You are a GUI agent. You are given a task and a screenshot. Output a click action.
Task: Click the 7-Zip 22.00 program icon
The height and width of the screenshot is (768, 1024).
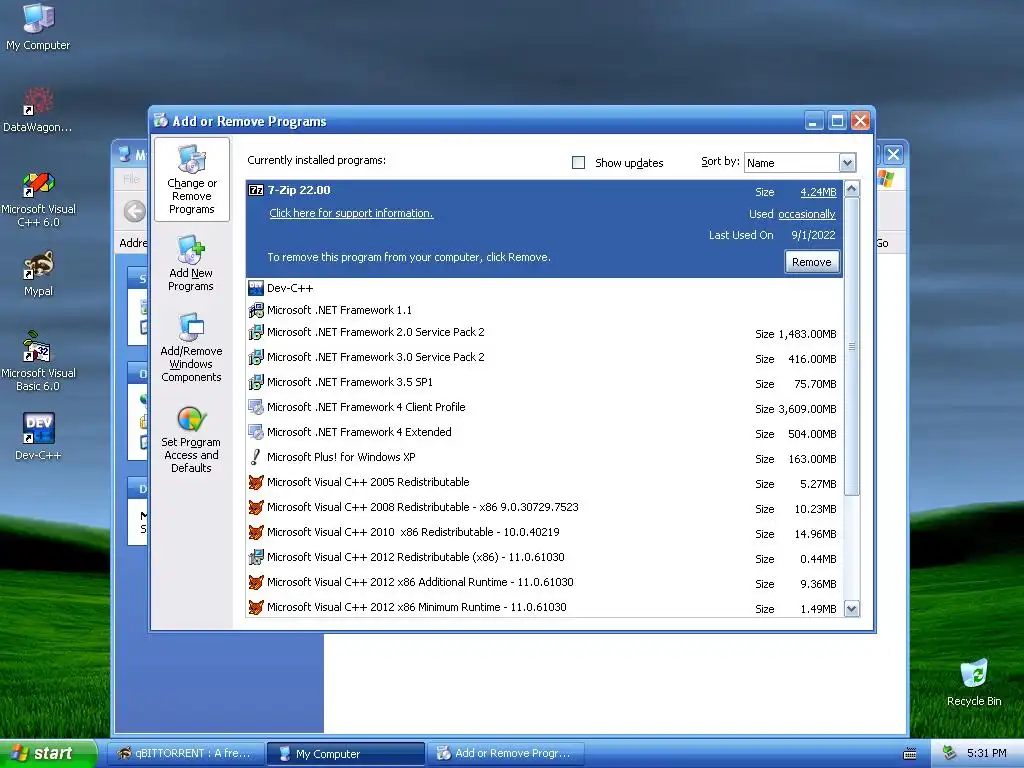(256, 190)
